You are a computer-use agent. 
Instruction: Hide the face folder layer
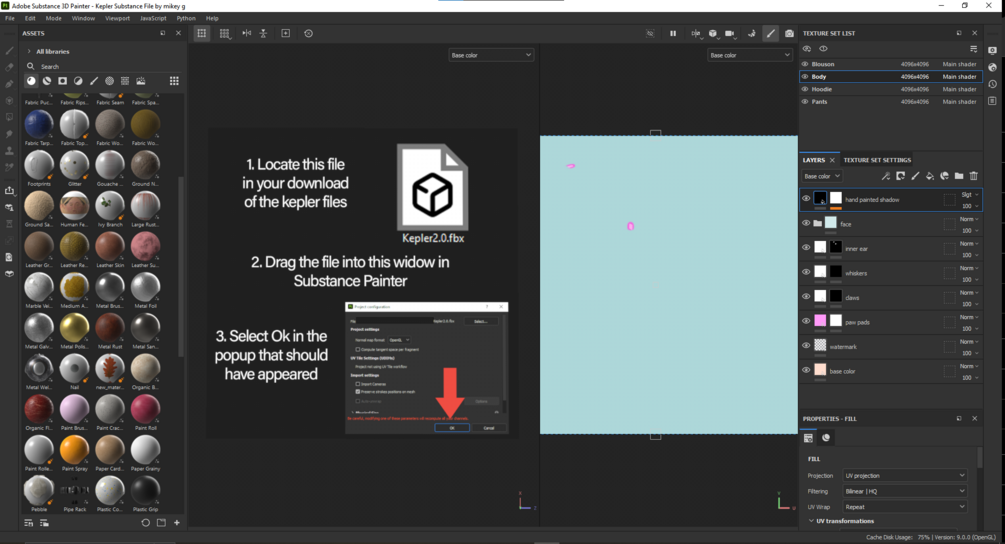[806, 224]
